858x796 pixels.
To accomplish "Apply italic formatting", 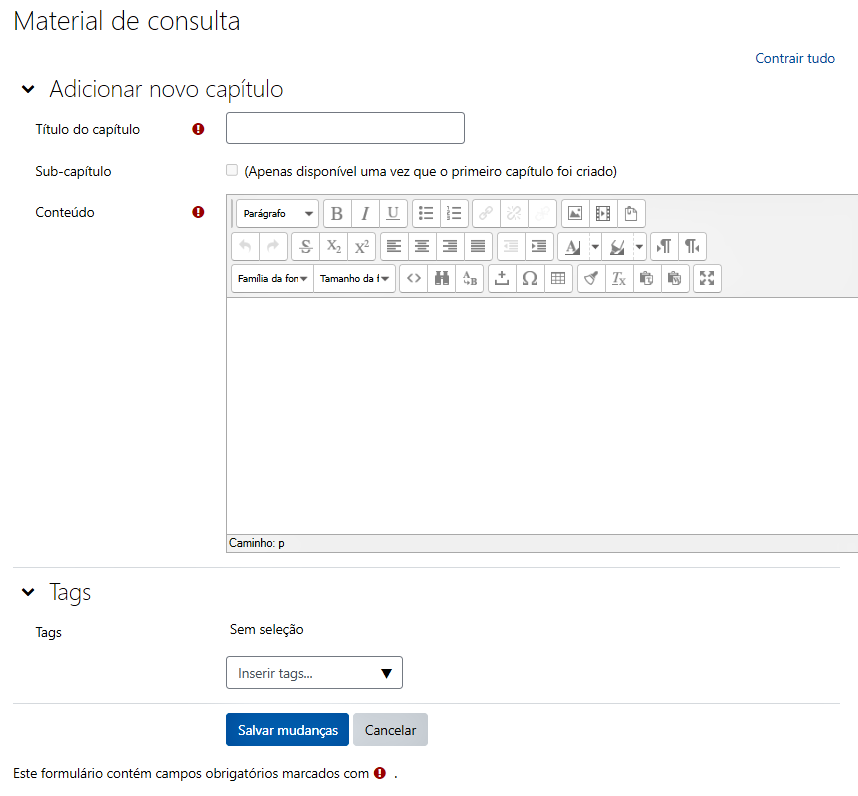I will [x=365, y=213].
